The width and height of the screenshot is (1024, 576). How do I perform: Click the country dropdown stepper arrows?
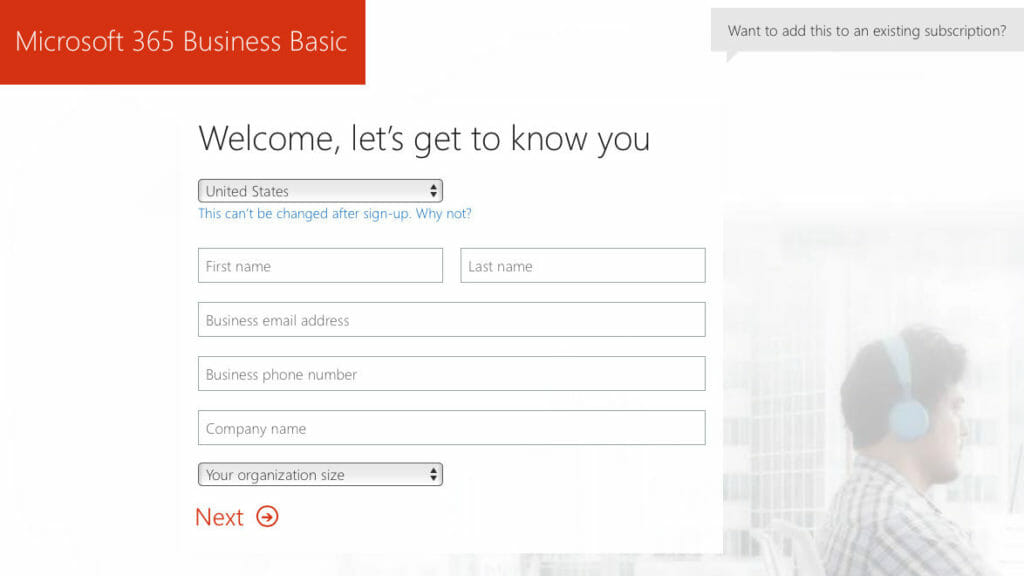click(433, 190)
